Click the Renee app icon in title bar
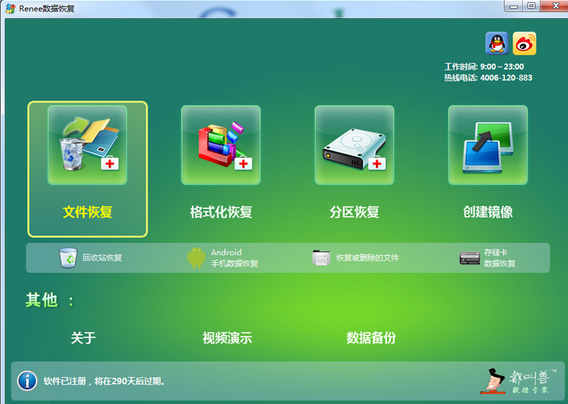 [x=11, y=8]
